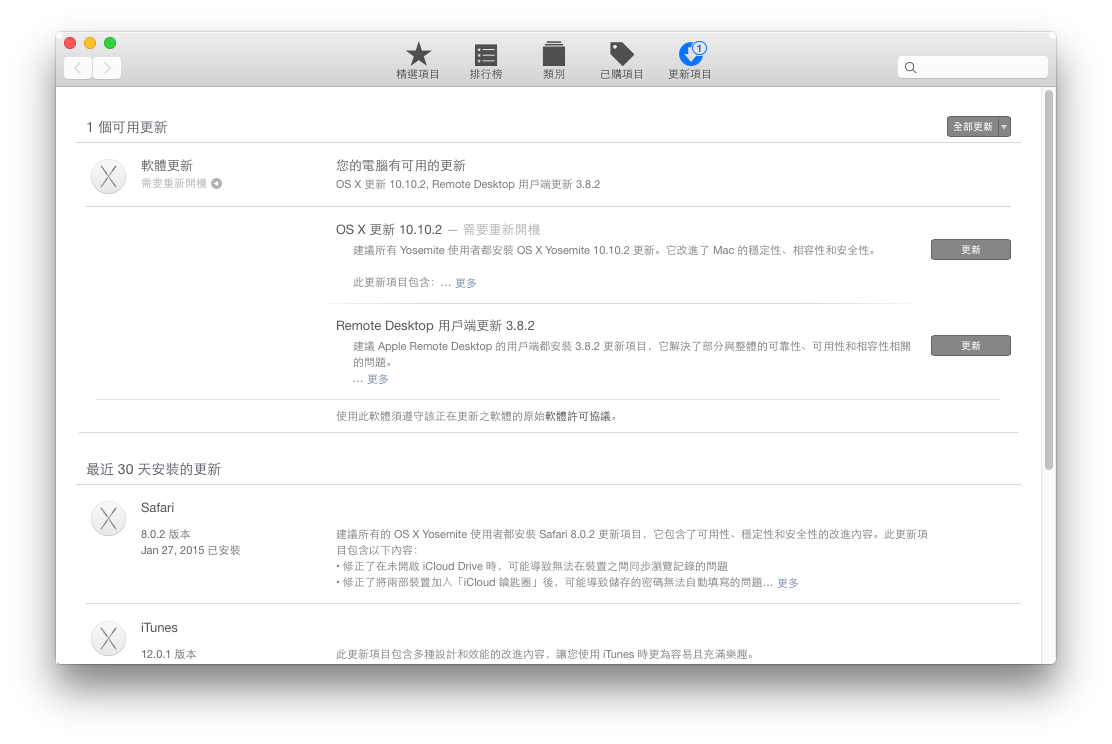Image resolution: width=1112 pixels, height=744 pixels.
Task: Click the 8.0.2 版本 text
Action: pyautogui.click(x=166, y=534)
